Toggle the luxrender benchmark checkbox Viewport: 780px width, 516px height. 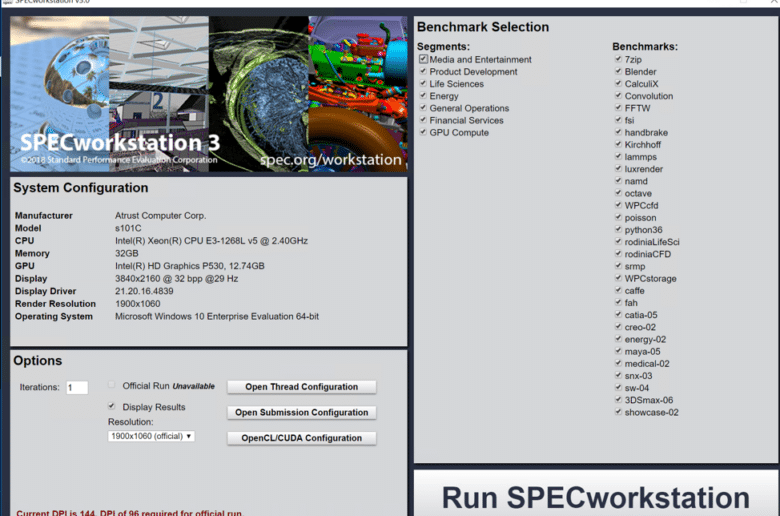point(618,168)
